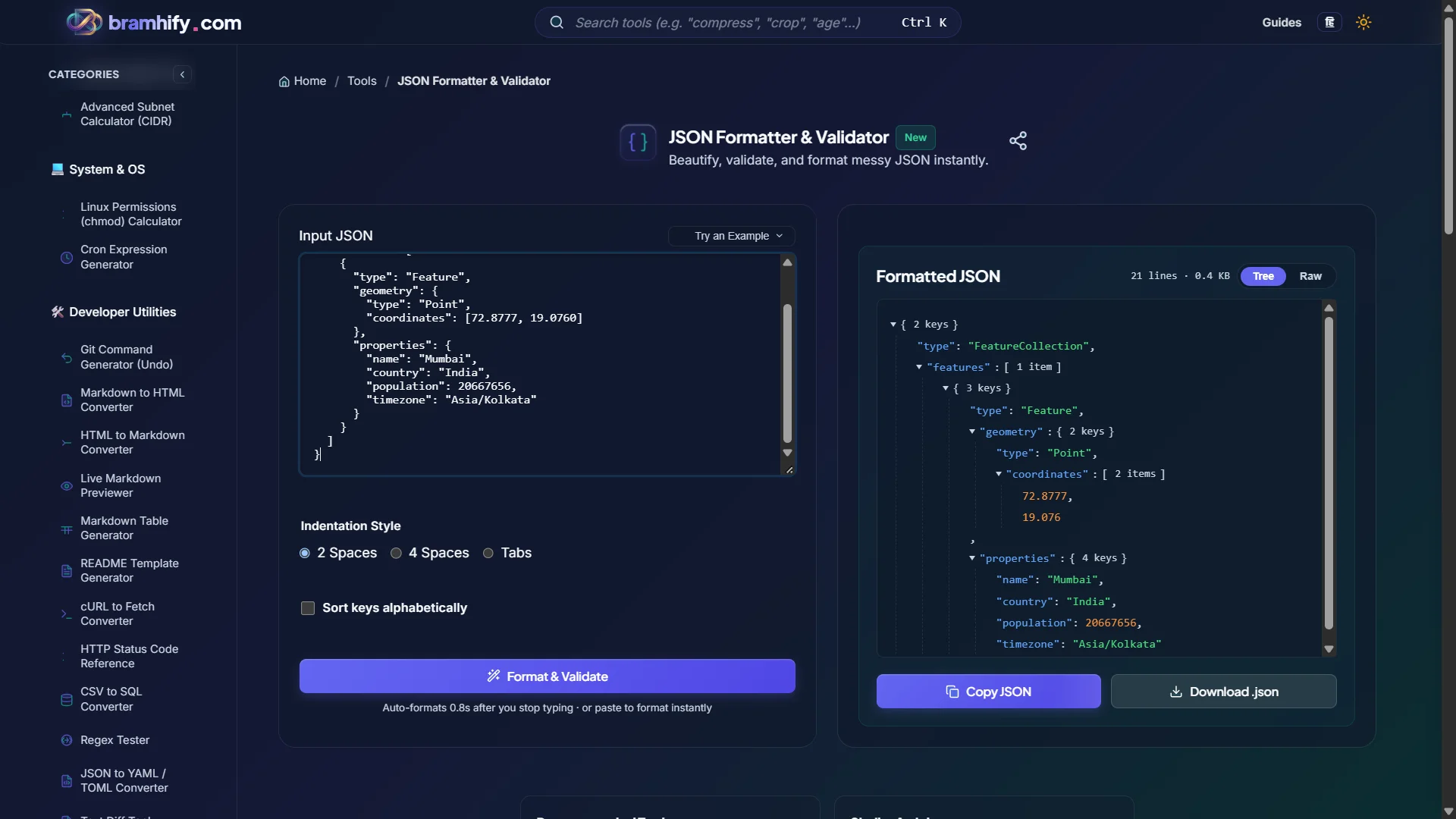Viewport: 1456px width, 819px height.
Task: Toggle the light theme sun icon
Action: pos(1363,22)
